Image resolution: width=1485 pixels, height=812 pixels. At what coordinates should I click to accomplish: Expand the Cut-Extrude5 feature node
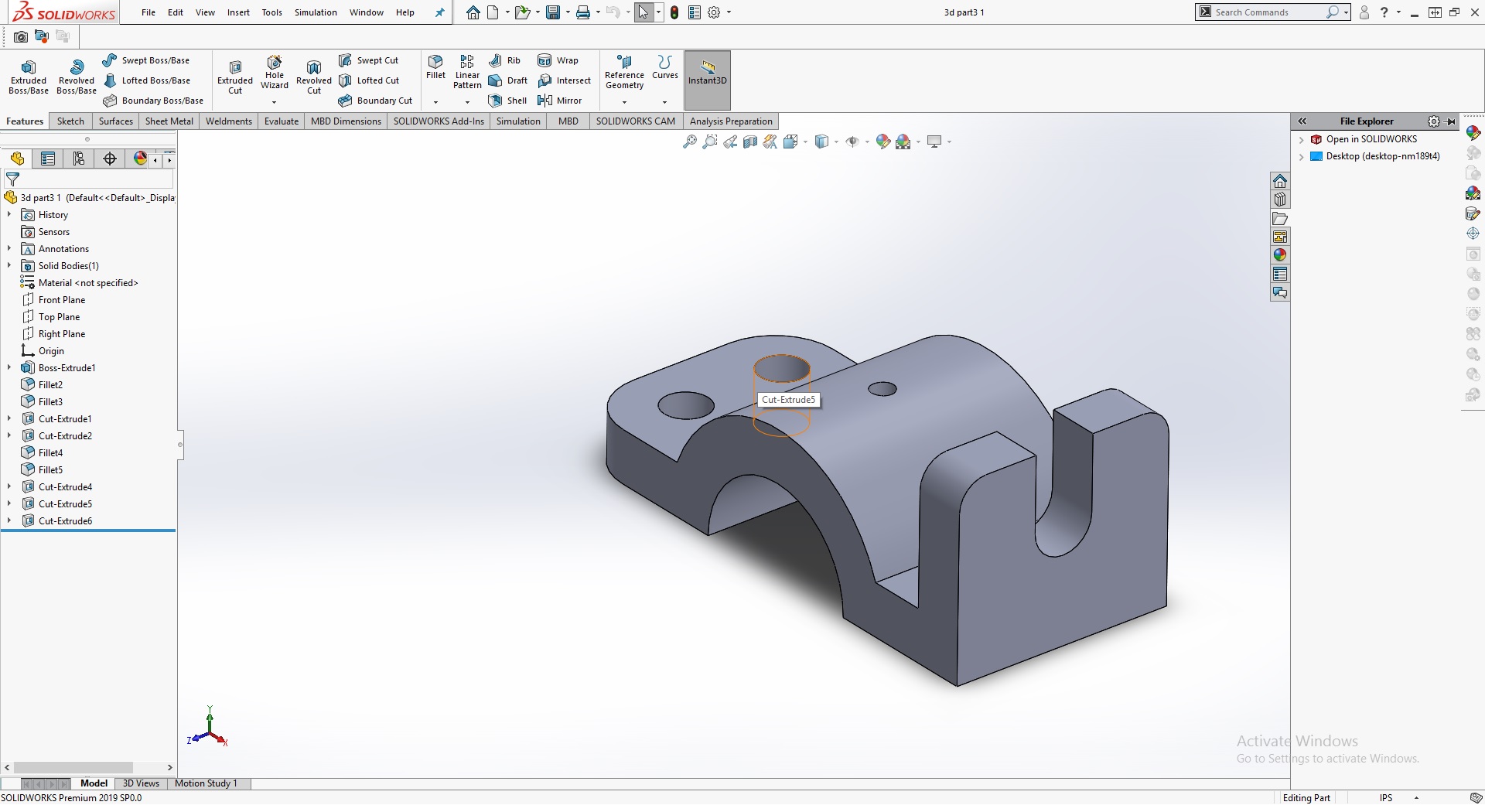click(9, 503)
